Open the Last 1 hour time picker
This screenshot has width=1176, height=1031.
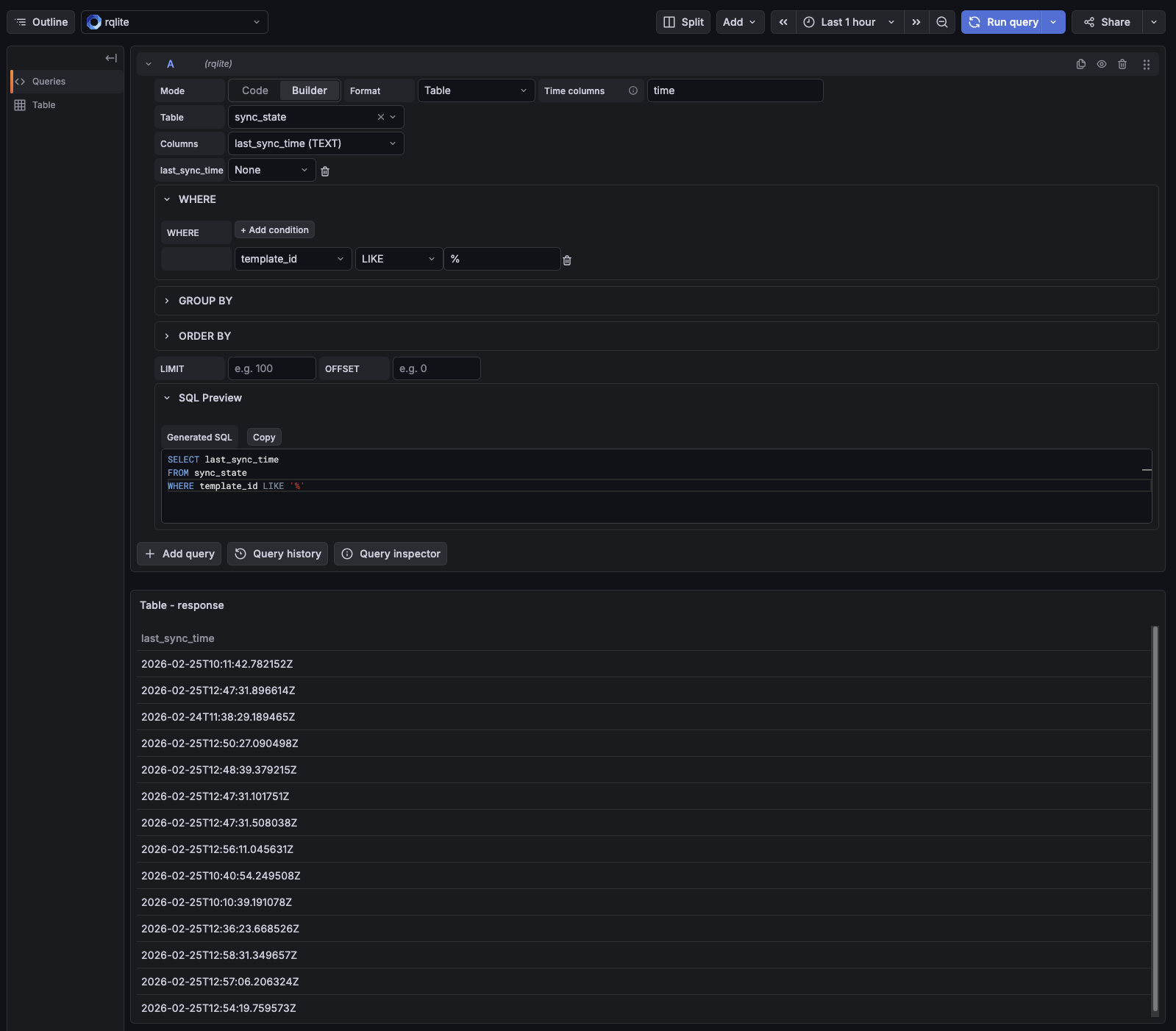coord(849,22)
